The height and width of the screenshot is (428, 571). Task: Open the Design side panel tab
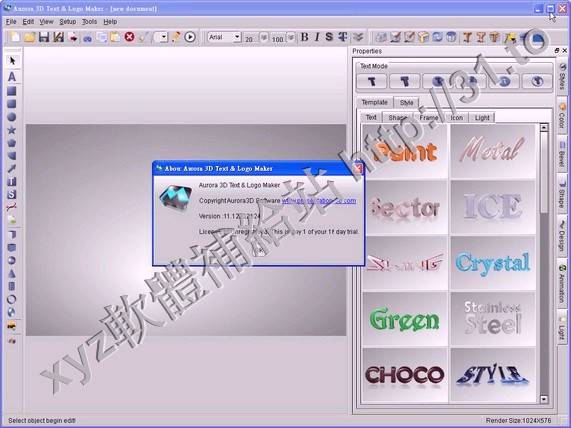point(563,236)
